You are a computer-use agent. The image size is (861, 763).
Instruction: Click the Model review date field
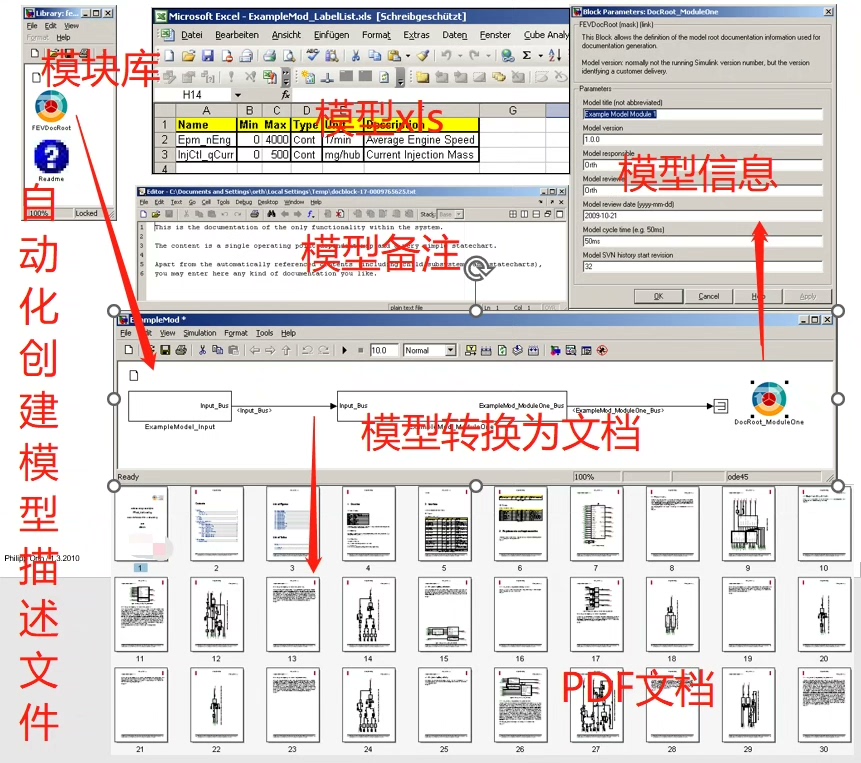point(702,216)
